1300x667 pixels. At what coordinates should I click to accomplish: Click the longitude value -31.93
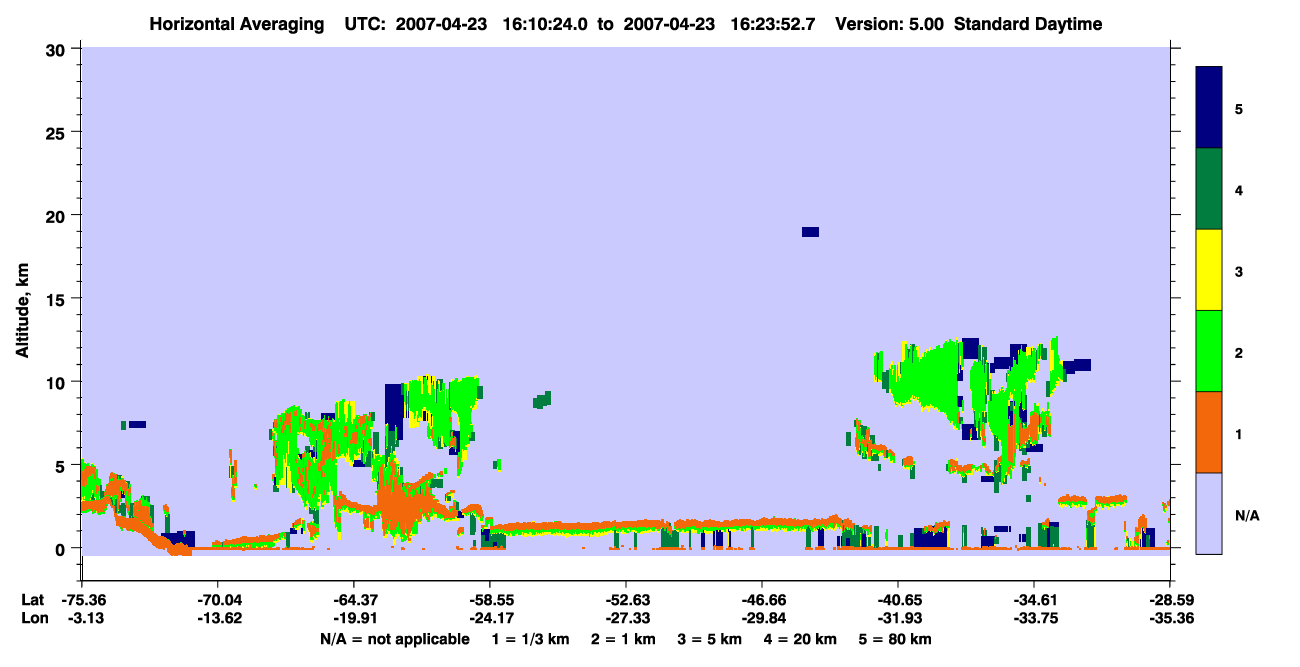(899, 618)
